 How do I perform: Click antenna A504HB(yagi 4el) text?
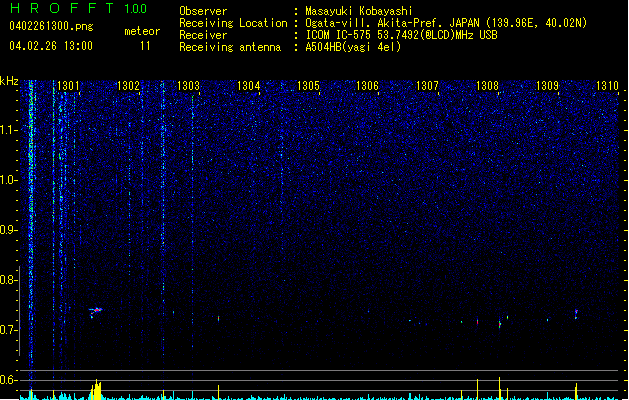point(353,47)
